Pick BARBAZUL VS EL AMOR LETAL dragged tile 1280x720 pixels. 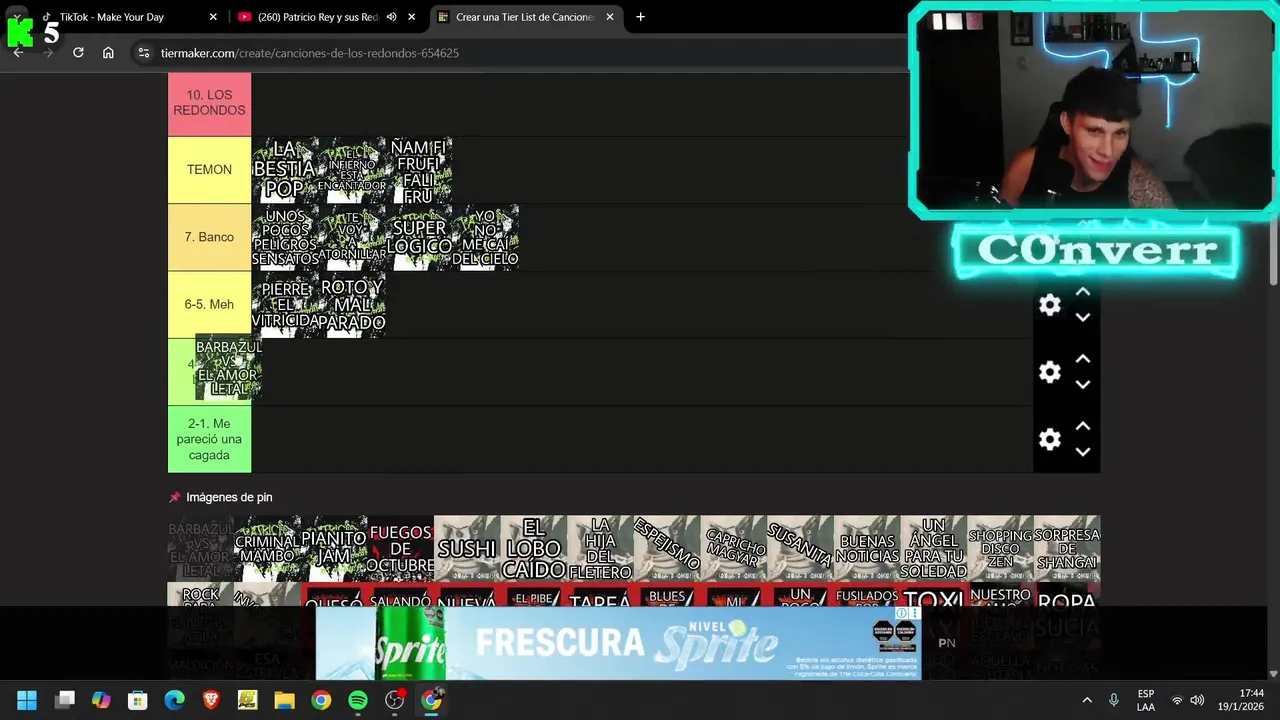point(228,368)
